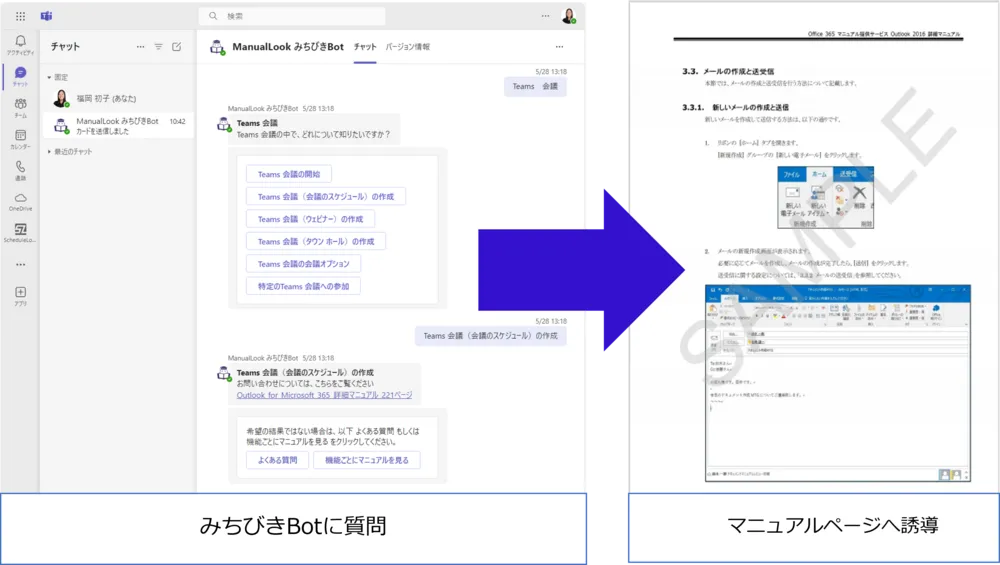Click the chat filter icon
The image size is (1000, 565).
pos(158,47)
